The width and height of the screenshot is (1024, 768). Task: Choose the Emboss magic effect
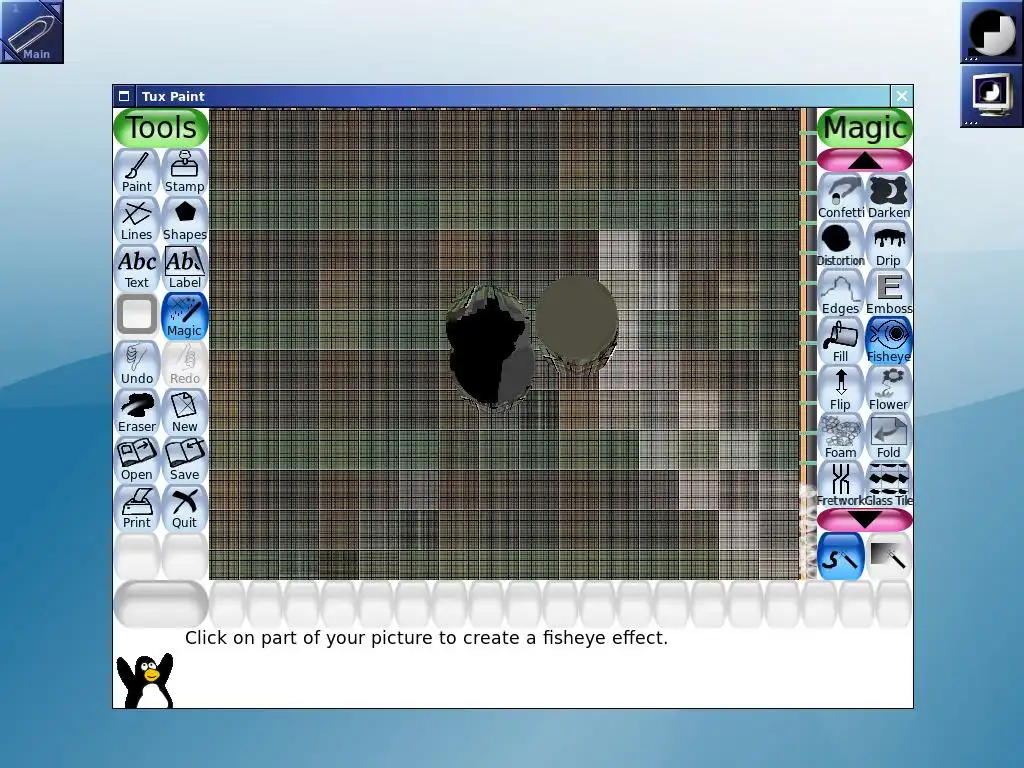pos(889,293)
